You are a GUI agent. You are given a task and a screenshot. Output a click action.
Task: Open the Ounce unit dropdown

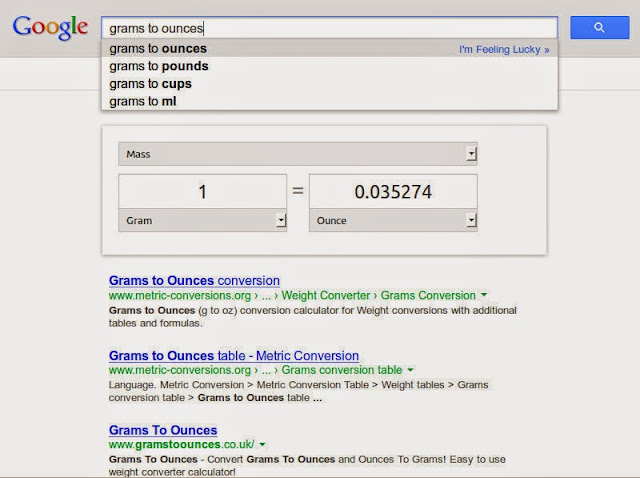coord(393,220)
